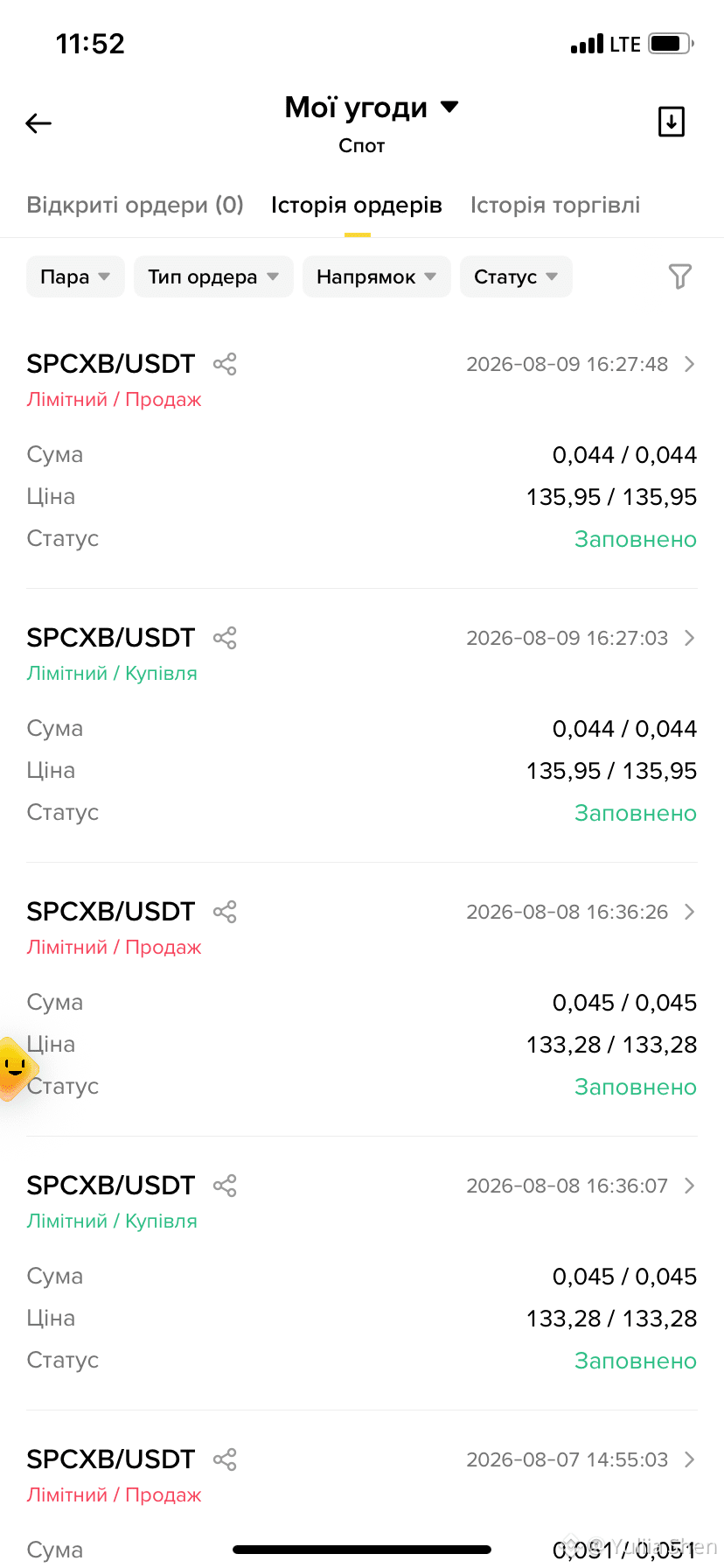Screen dimensions: 724x1568
Task: Switch to Історія торгівлі tab
Action: (x=555, y=205)
